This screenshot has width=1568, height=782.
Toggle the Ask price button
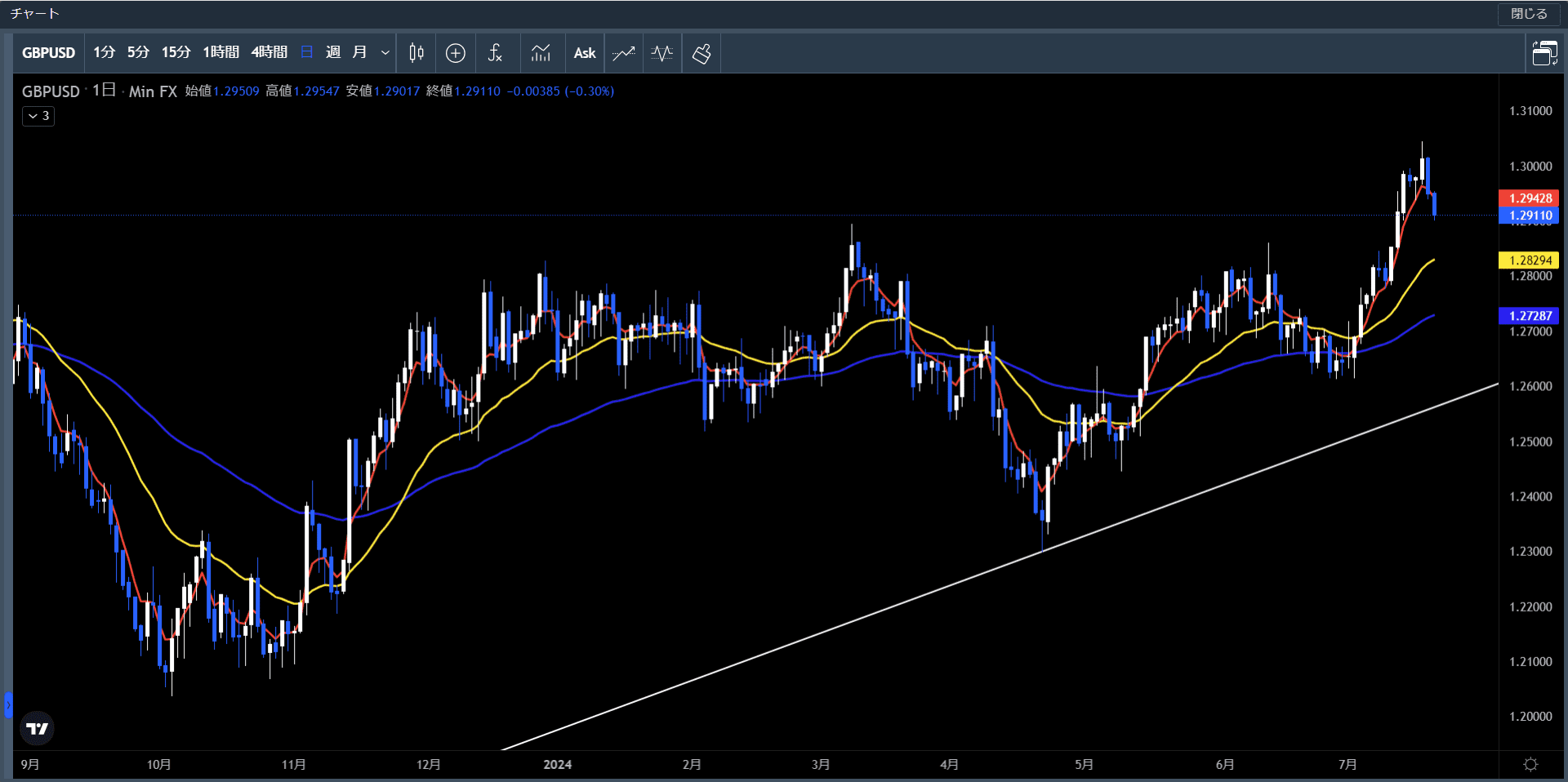click(585, 53)
